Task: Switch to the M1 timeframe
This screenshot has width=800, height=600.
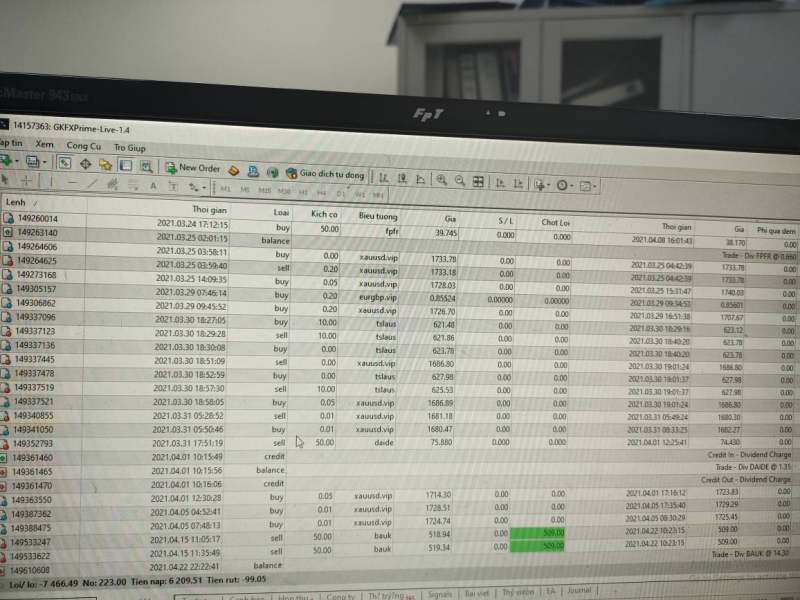Action: pos(226,189)
